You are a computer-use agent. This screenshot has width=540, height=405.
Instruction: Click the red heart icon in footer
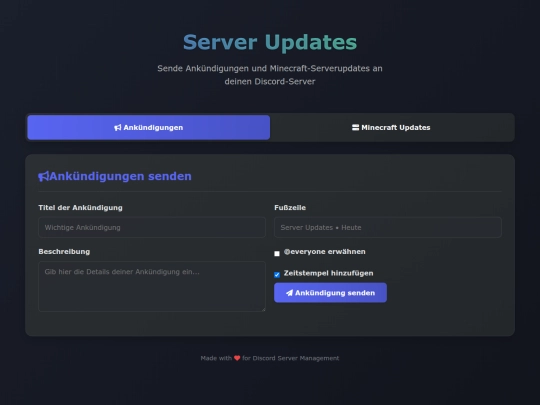237,358
